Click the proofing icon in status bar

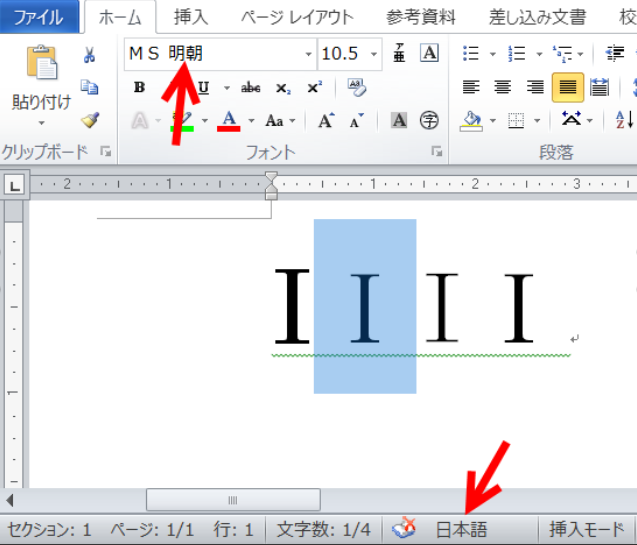tap(404, 529)
